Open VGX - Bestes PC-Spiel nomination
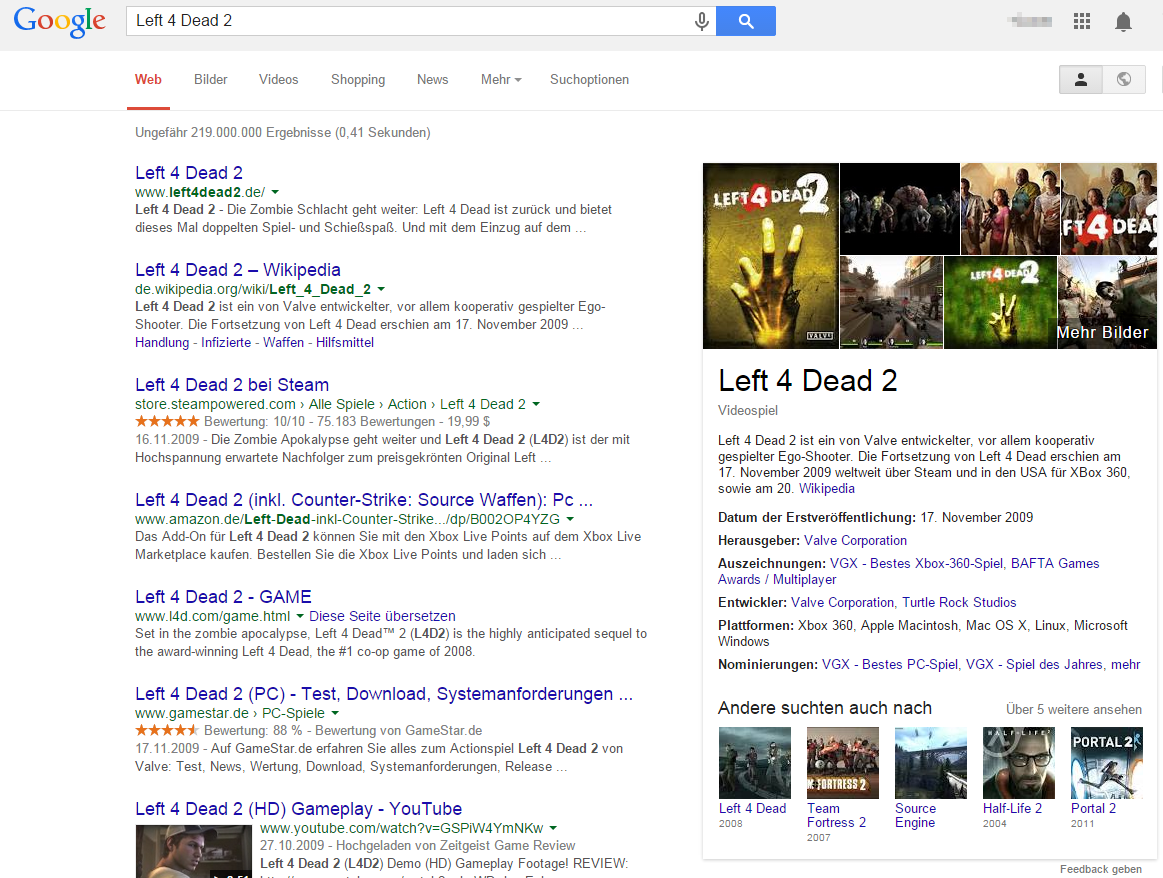 pyautogui.click(x=890, y=664)
